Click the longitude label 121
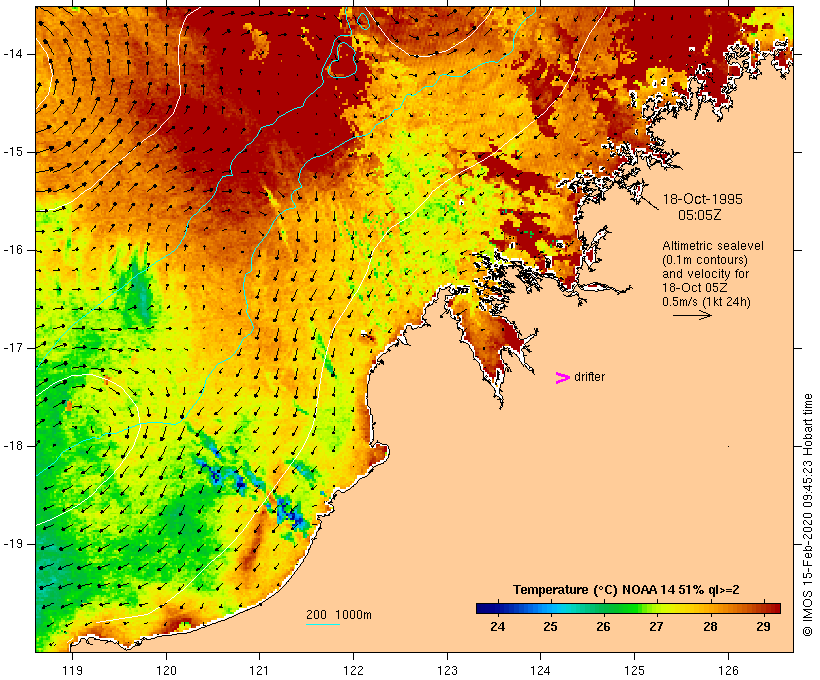 coord(259,670)
